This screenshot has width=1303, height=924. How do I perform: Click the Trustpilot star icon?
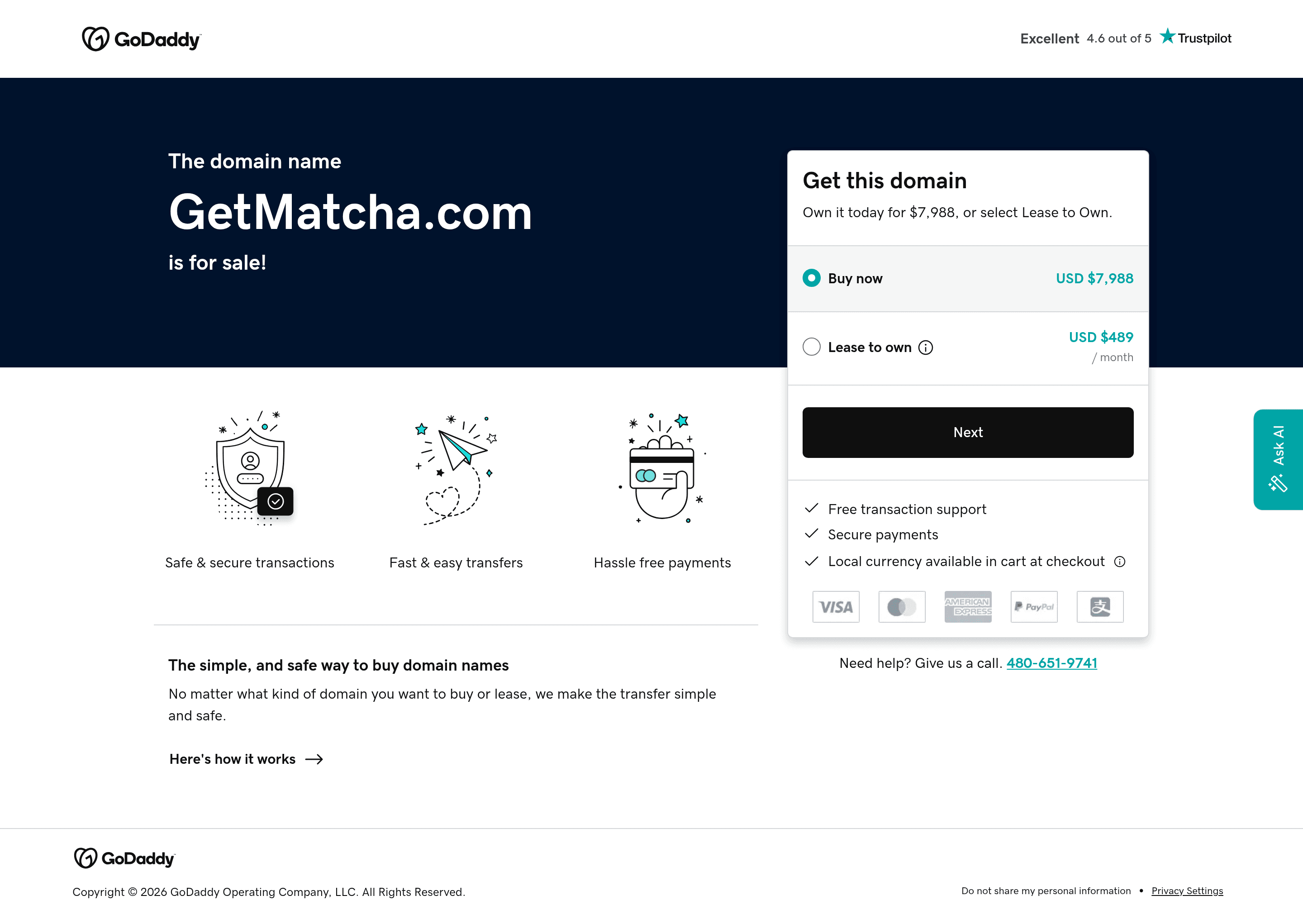point(1167,37)
